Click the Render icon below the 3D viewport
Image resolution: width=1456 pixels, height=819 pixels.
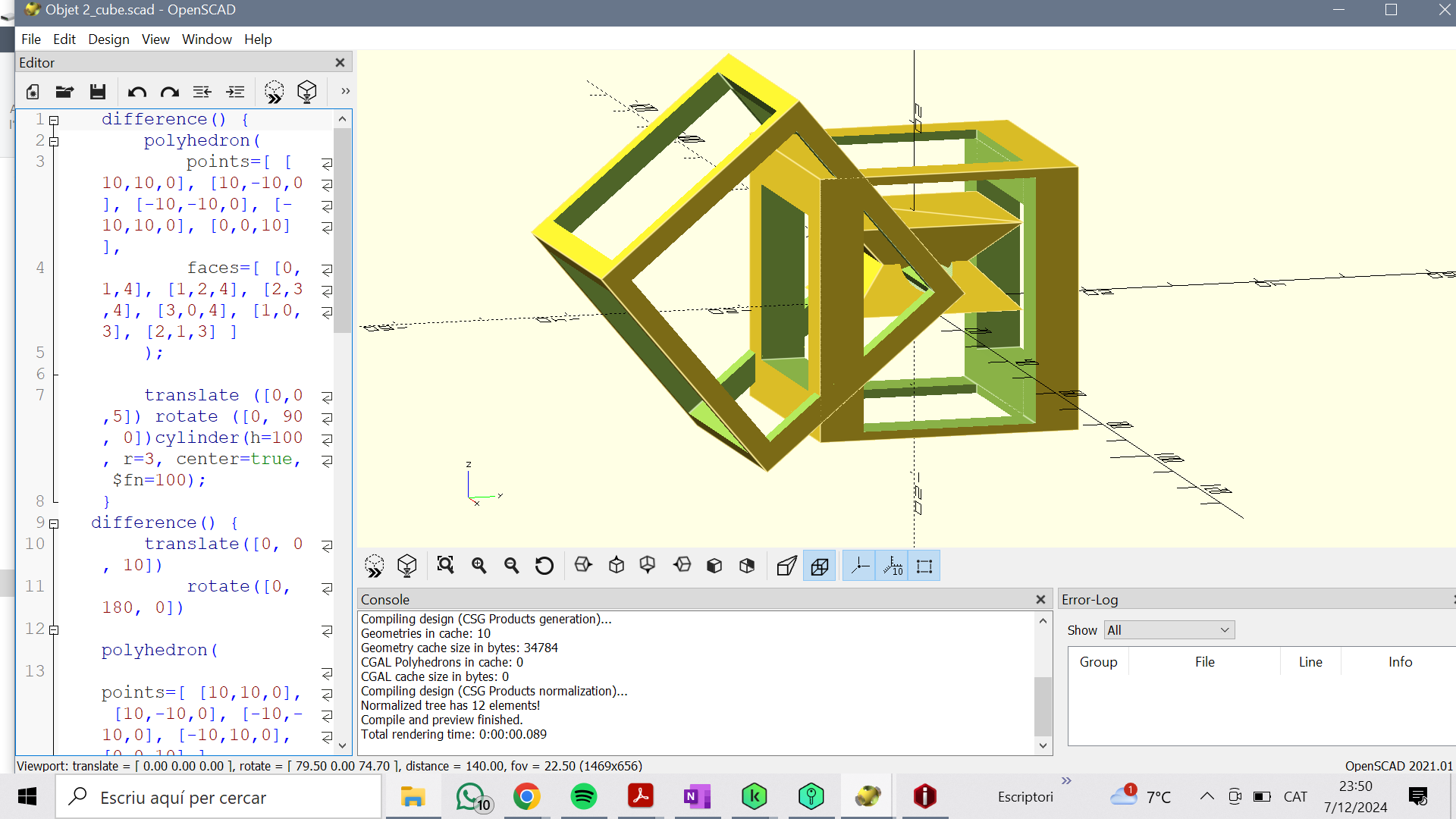[407, 566]
